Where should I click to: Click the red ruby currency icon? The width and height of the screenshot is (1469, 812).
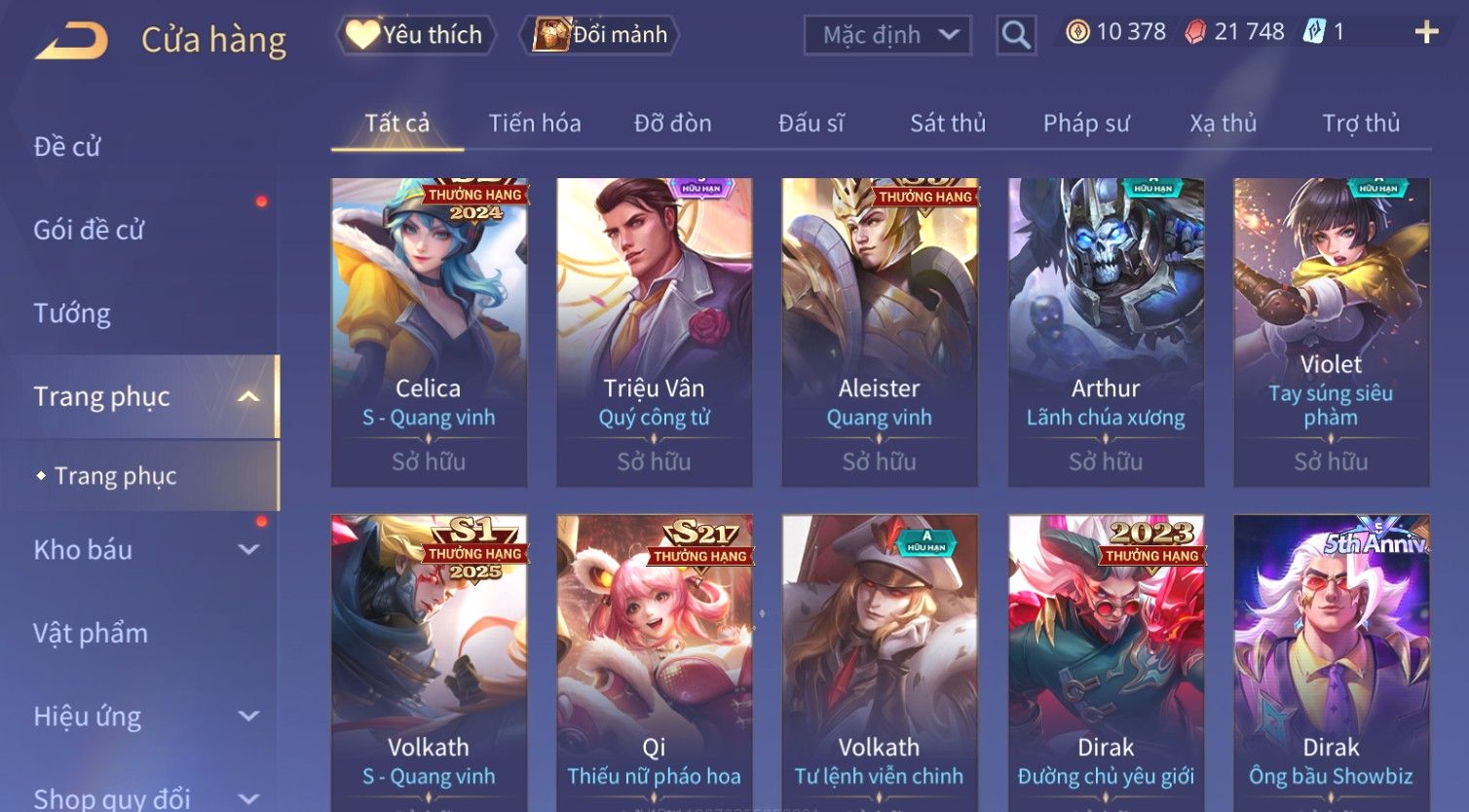click(x=1195, y=32)
